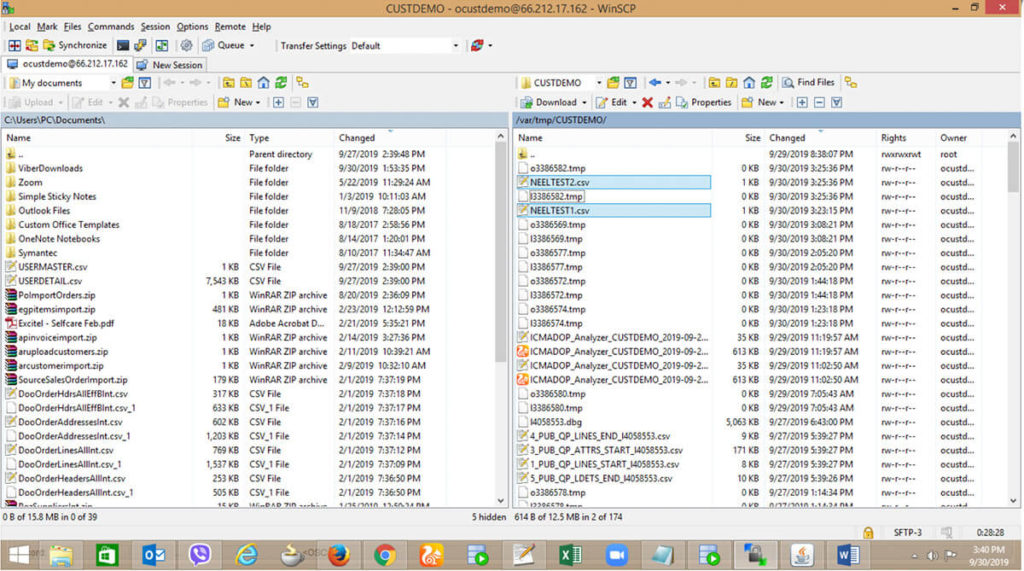Open the preferences gear icon
The width and height of the screenshot is (1024, 571).
tap(186, 46)
